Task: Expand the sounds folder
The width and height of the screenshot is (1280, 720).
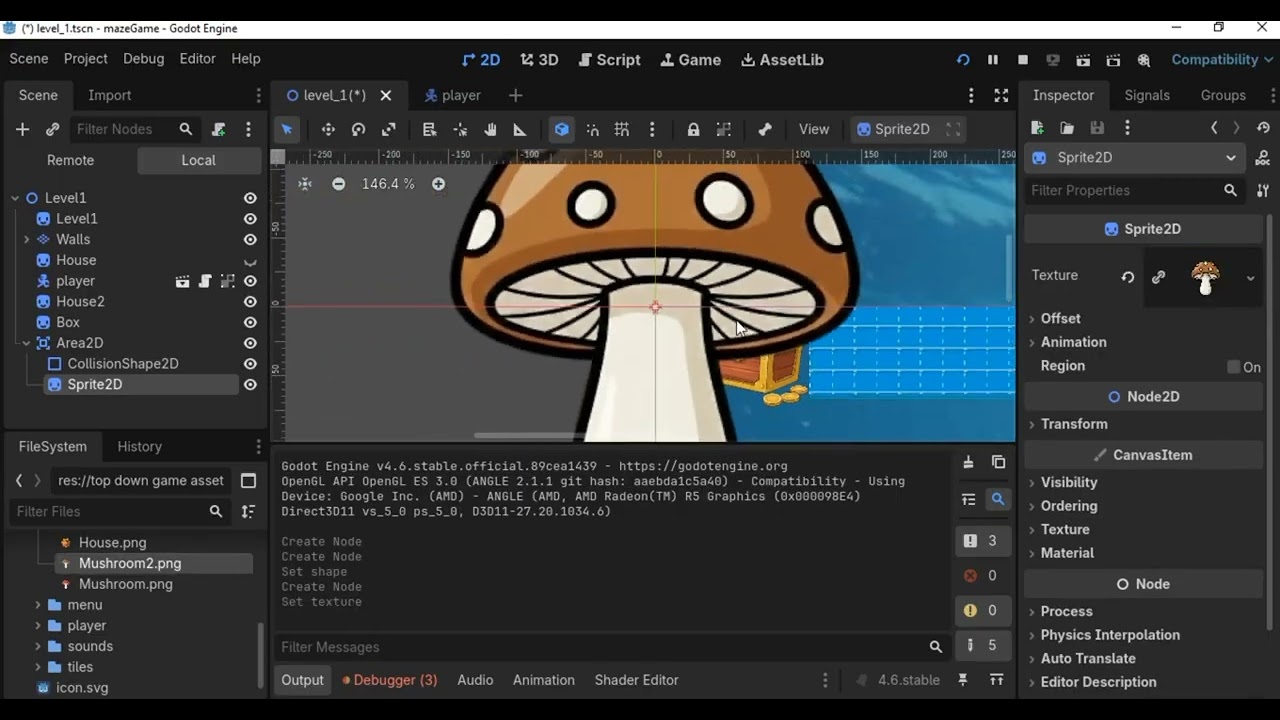Action: [x=38, y=646]
